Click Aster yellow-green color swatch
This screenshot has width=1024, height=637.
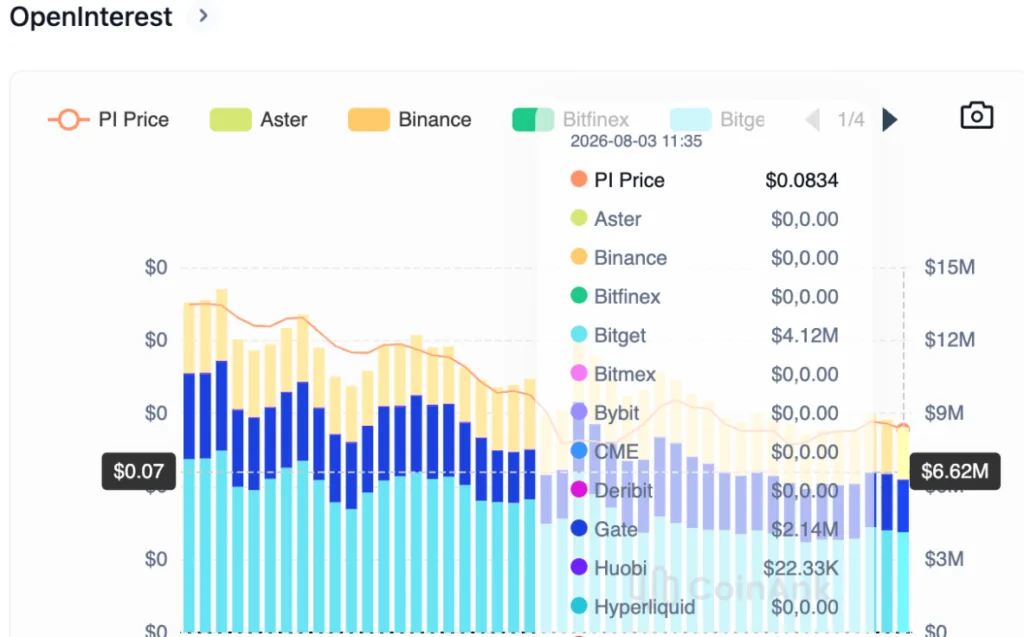[x=230, y=120]
